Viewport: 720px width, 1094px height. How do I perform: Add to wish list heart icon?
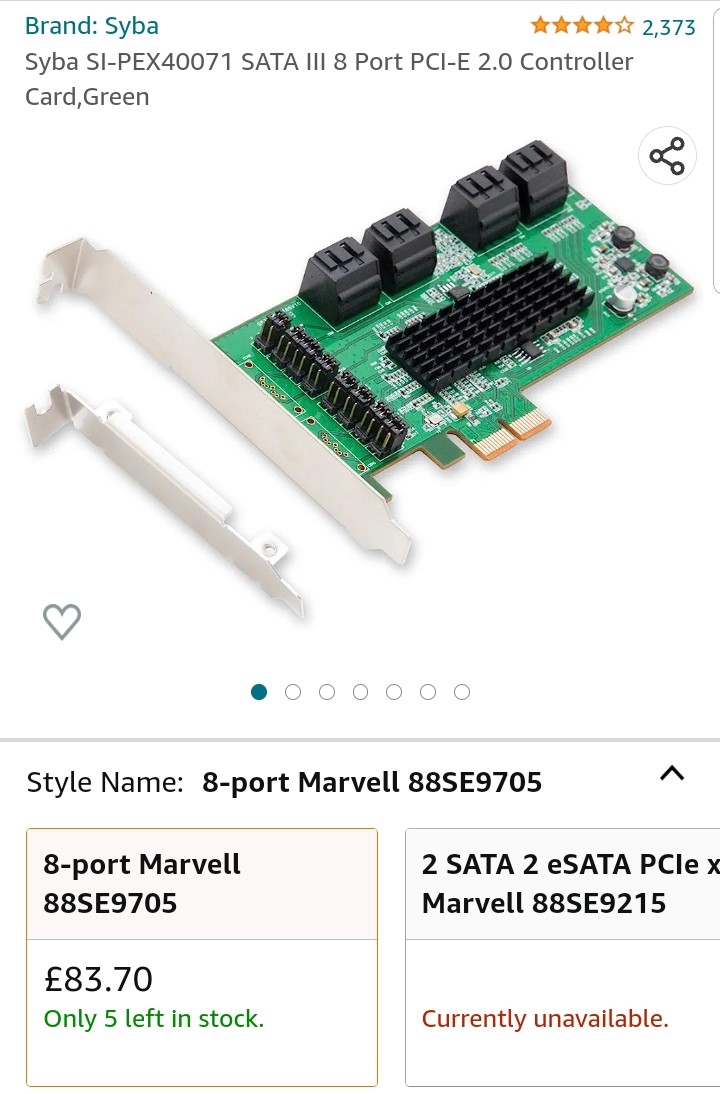coord(62,621)
